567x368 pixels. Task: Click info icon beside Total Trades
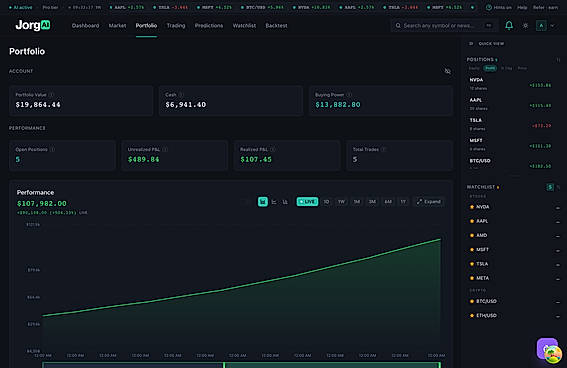pos(383,149)
